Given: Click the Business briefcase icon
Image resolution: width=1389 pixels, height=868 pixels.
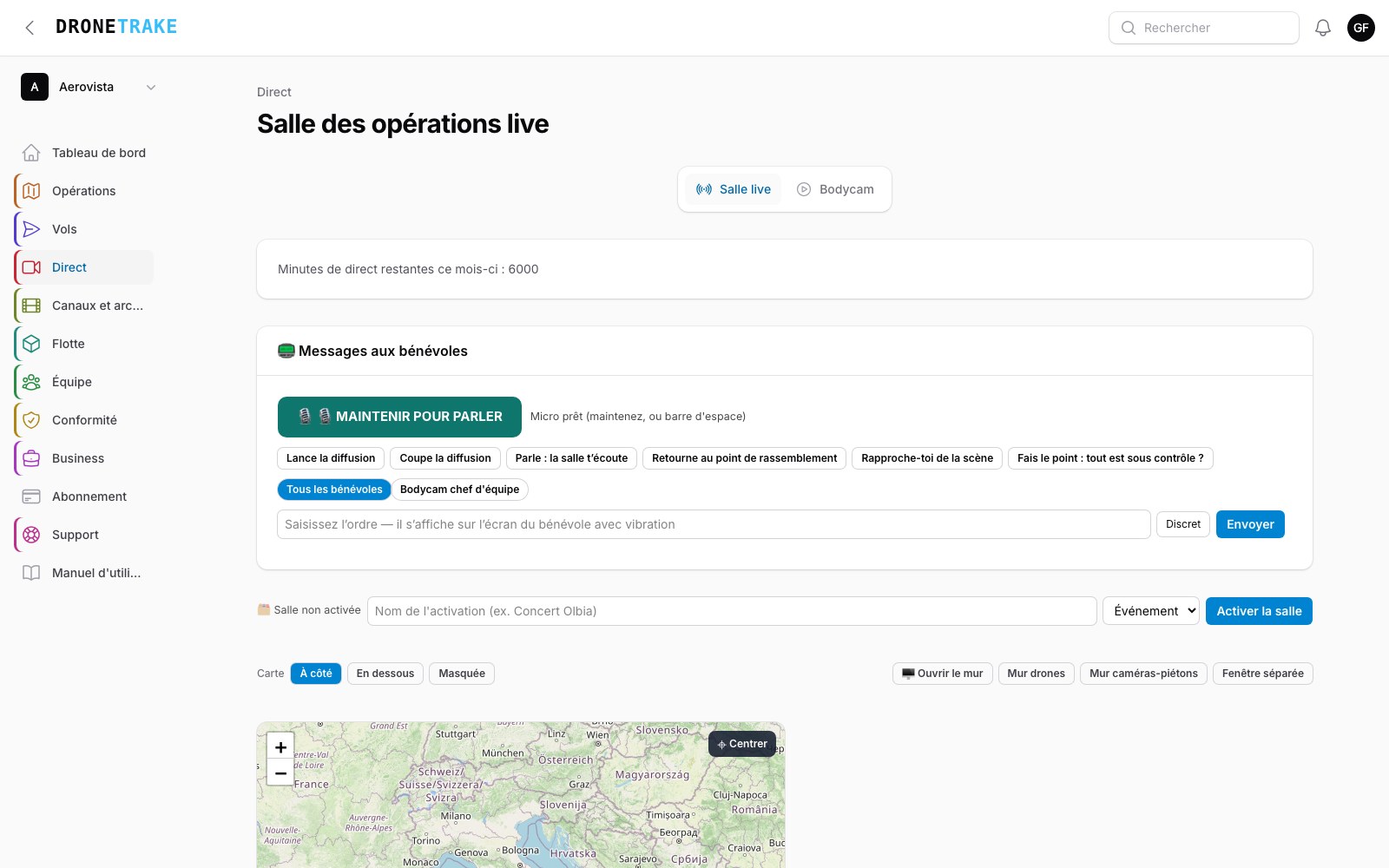Looking at the screenshot, I should point(31,458).
